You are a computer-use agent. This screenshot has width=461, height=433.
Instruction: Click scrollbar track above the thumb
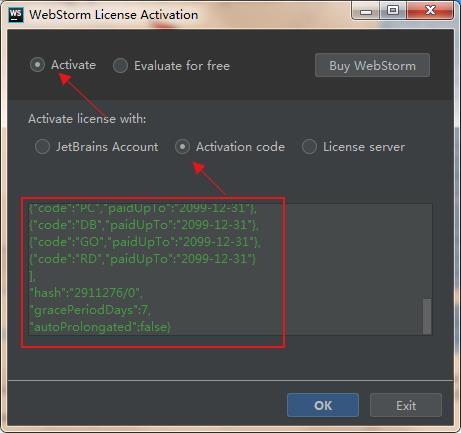[x=427, y=252]
